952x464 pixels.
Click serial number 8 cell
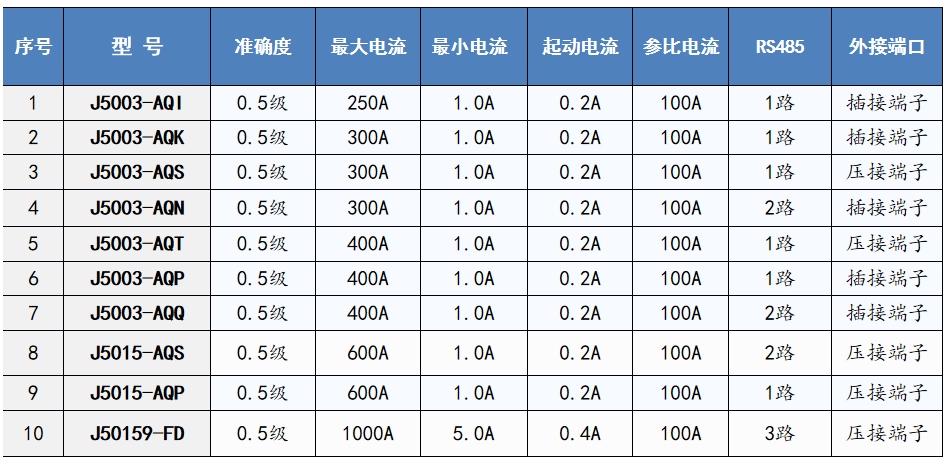click(x=33, y=353)
